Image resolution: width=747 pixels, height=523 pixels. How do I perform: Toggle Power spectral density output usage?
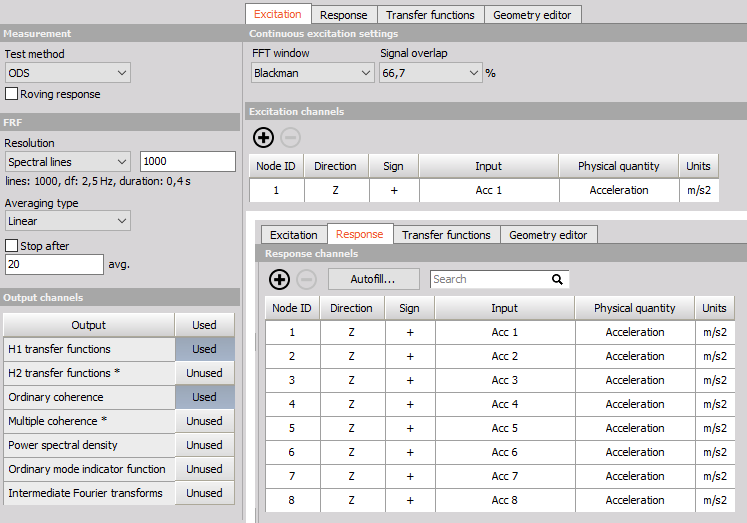(x=204, y=445)
